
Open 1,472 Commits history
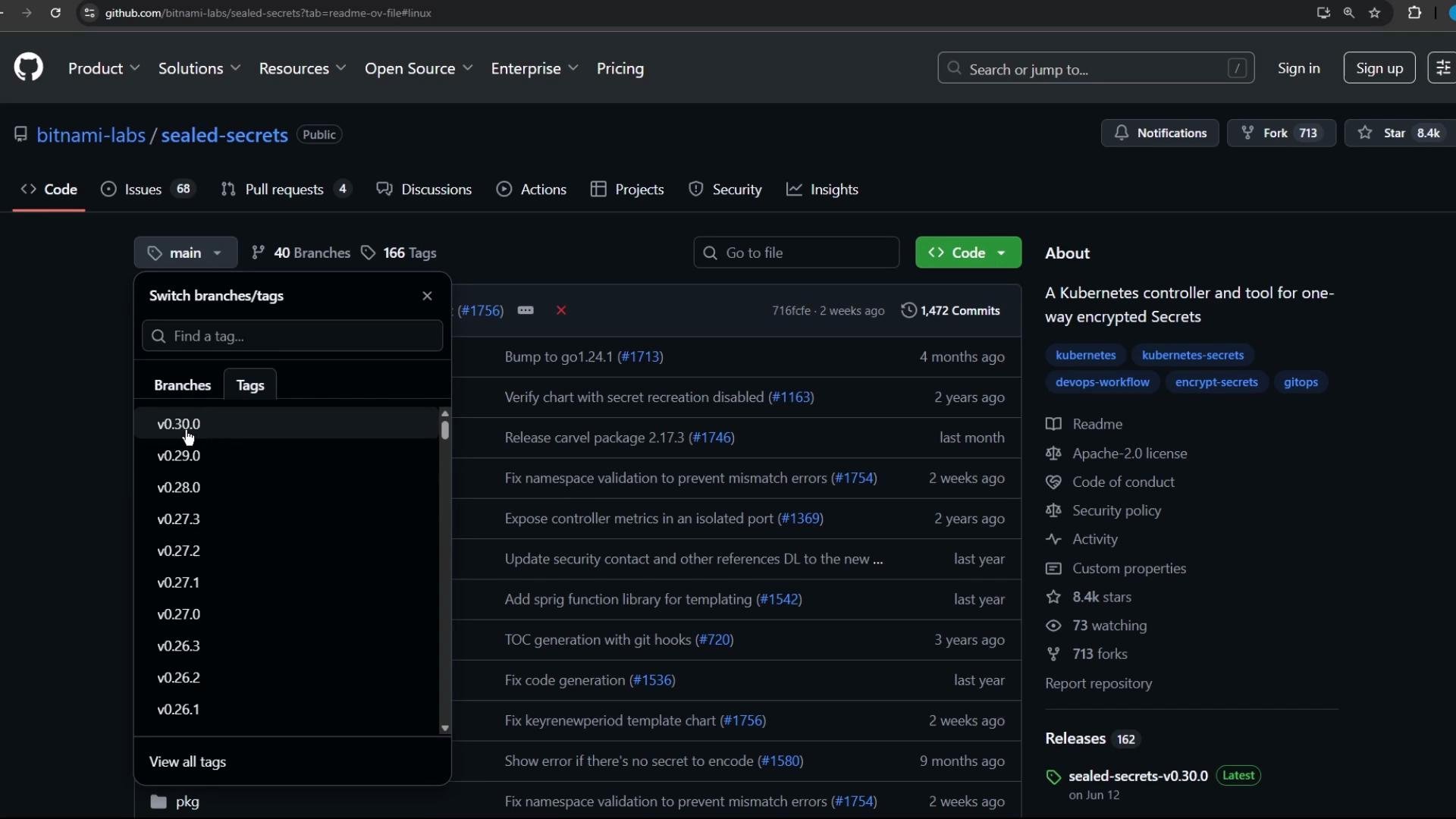(952, 311)
